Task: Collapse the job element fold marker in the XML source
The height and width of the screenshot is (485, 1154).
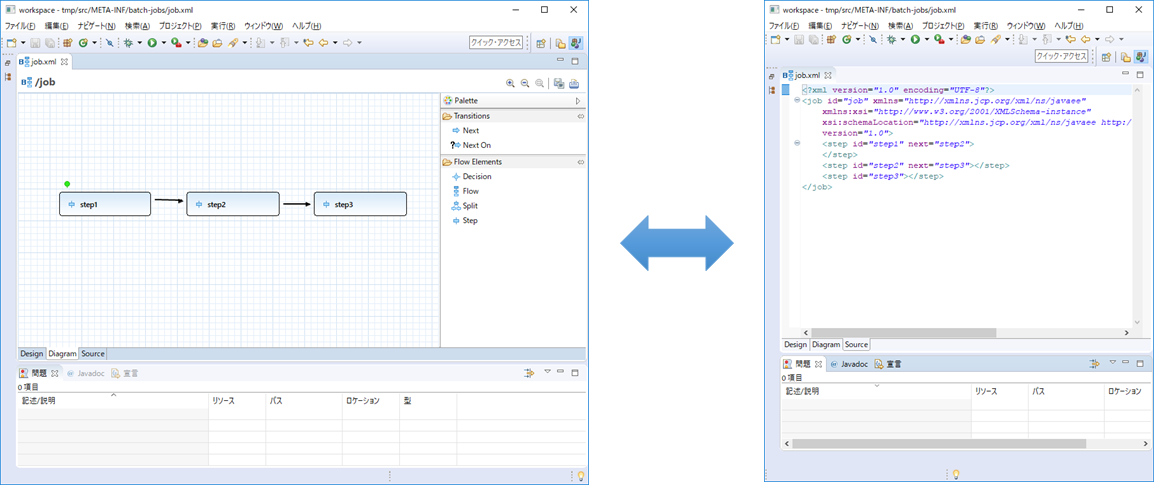Action: pyautogui.click(x=797, y=100)
